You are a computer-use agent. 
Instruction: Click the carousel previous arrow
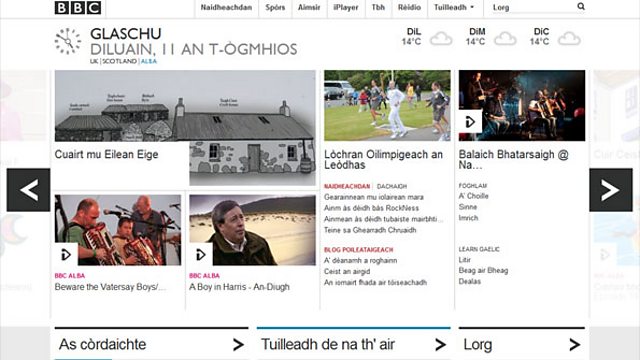[29, 190]
